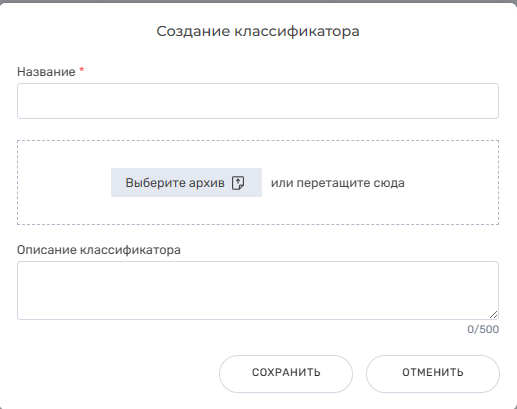Click the red required asterisk
Screen dimensions: 517x409
click(82, 70)
